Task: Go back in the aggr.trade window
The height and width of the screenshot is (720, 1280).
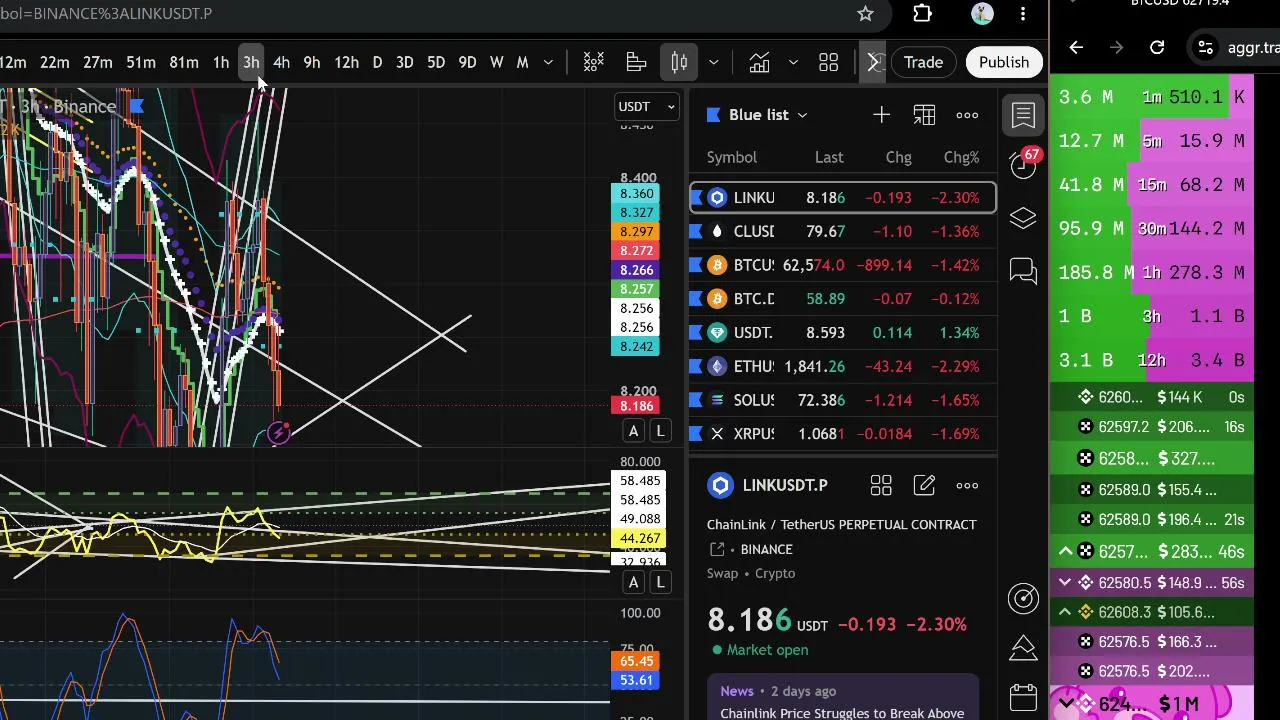Action: point(1076,47)
